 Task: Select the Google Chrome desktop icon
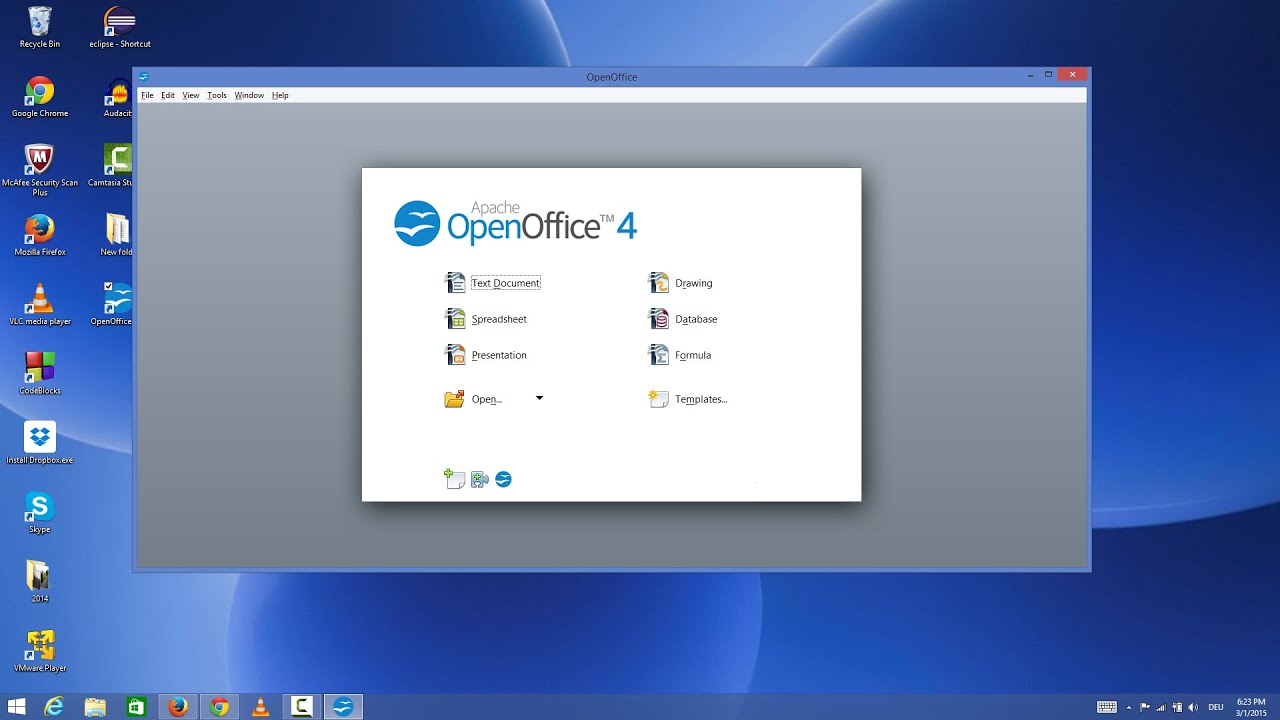(x=40, y=97)
